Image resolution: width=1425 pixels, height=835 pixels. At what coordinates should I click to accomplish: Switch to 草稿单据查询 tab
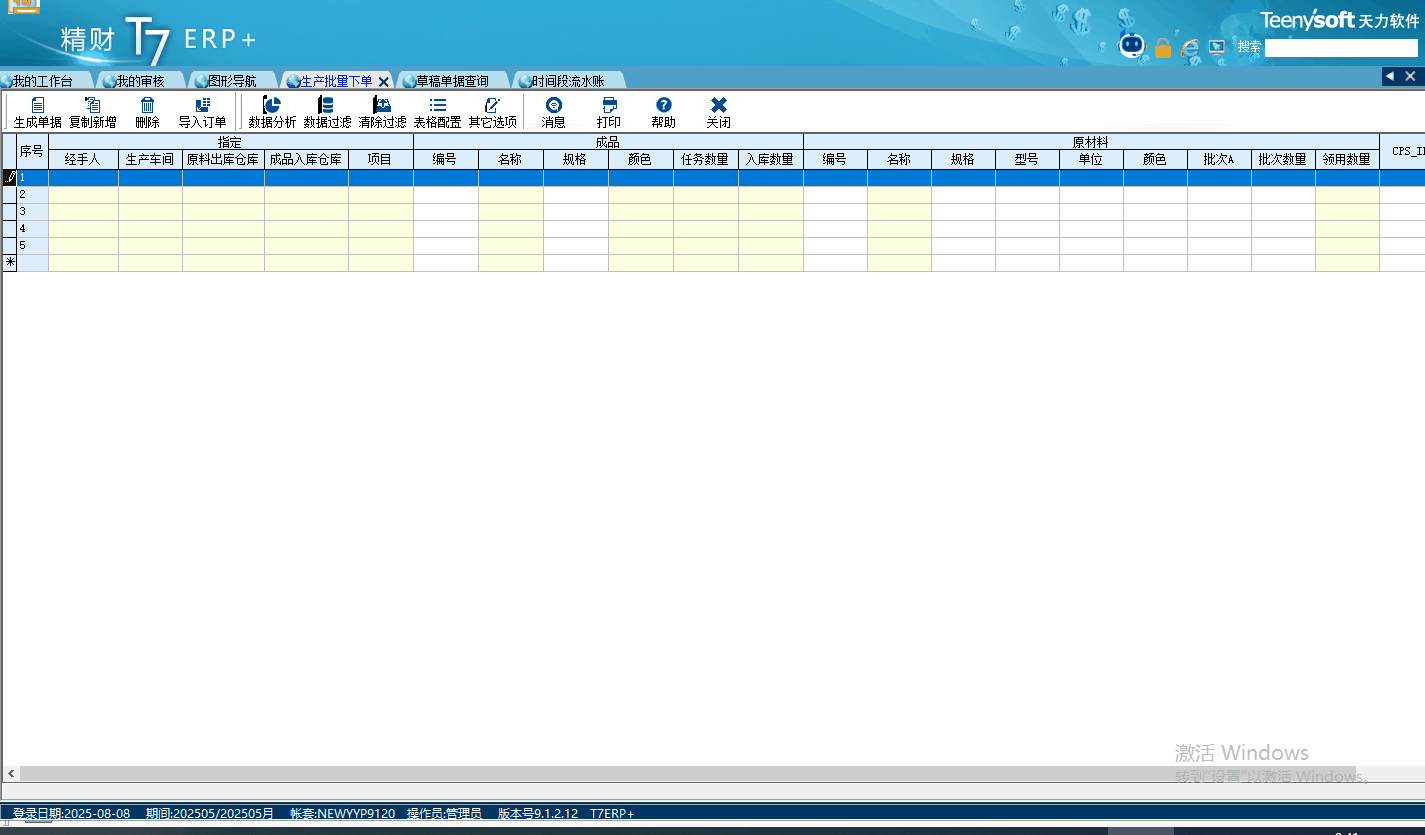(x=452, y=81)
